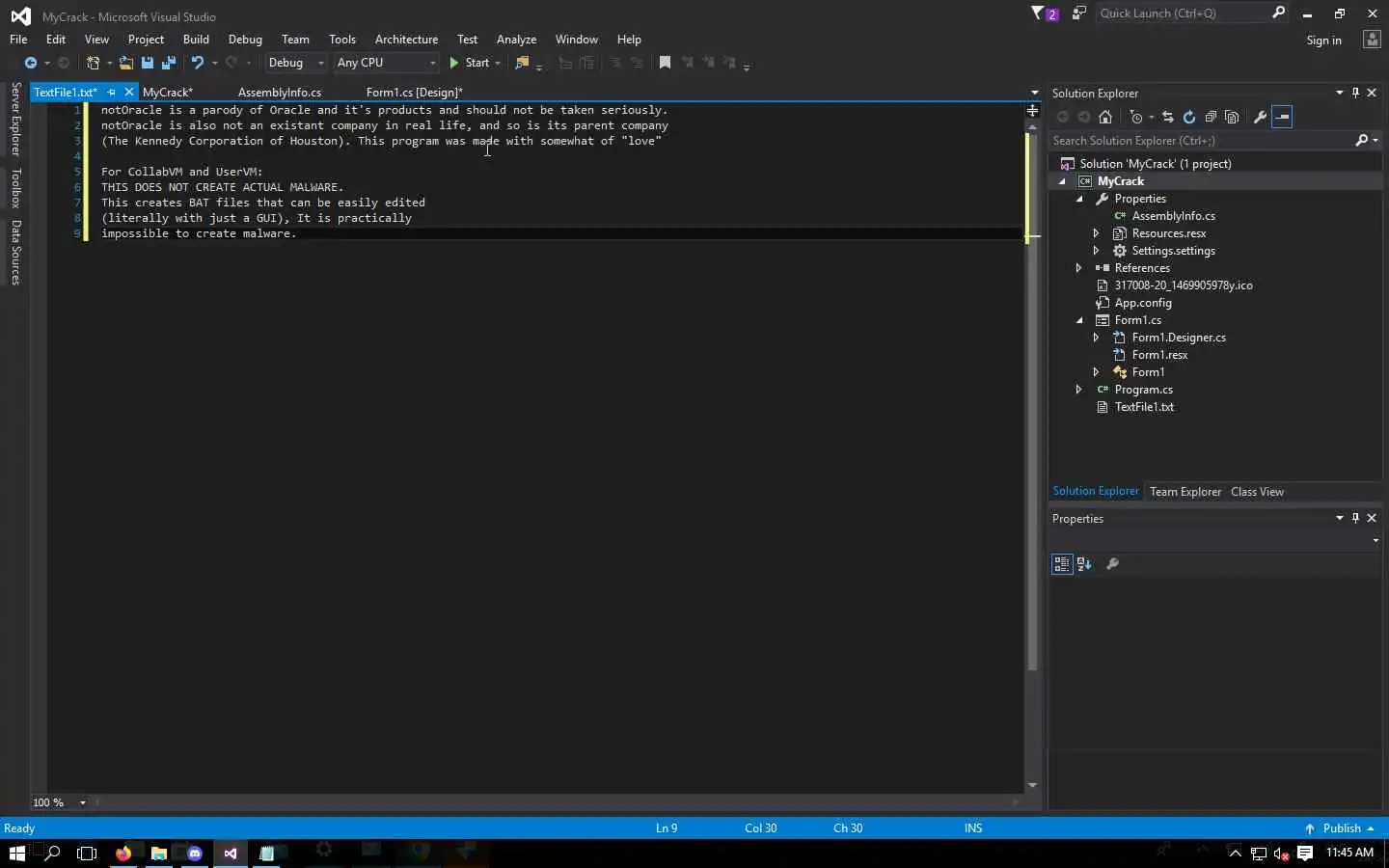Viewport: 1389px width, 868px height.
Task: Open the Architecture menu
Action: coord(406,40)
